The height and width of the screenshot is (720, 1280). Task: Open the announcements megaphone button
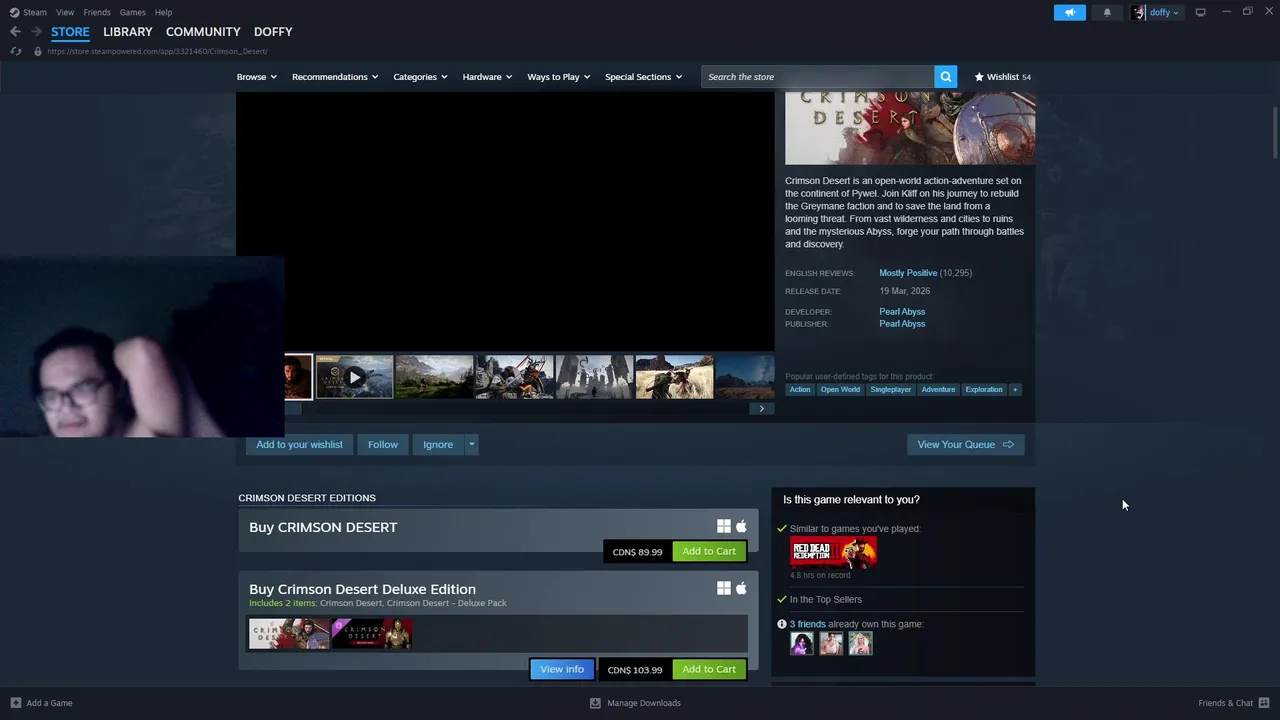[x=1069, y=12]
